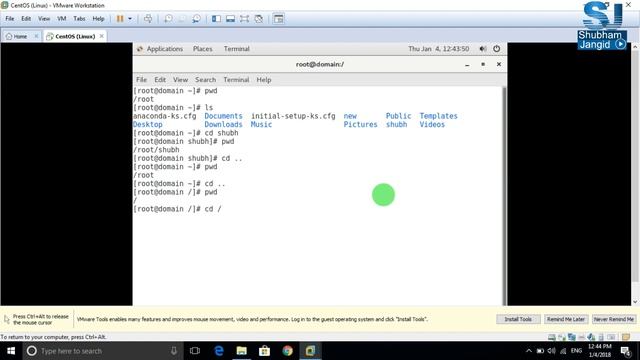The height and width of the screenshot is (360, 640).
Task: Click the terminal window vertical scrollbar
Action: click(504, 196)
